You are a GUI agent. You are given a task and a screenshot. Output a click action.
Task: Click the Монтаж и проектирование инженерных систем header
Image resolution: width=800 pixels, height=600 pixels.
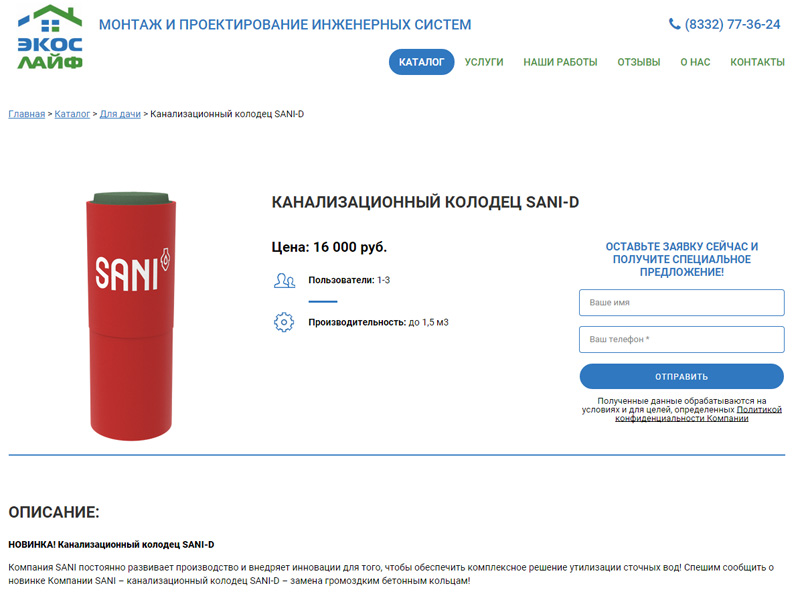point(285,24)
